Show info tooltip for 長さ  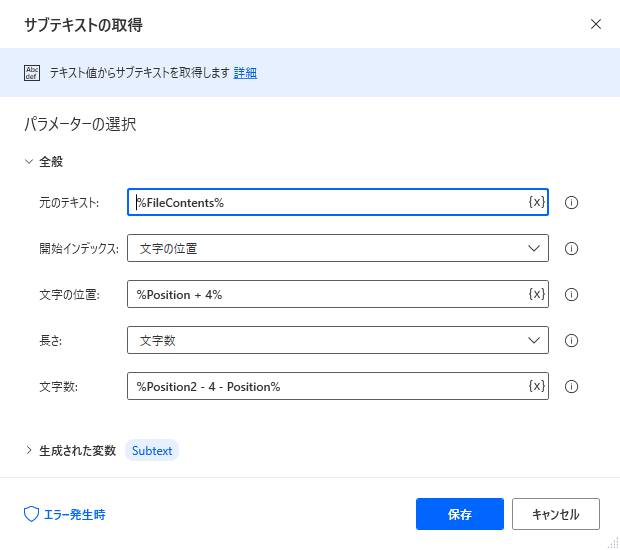(x=571, y=340)
